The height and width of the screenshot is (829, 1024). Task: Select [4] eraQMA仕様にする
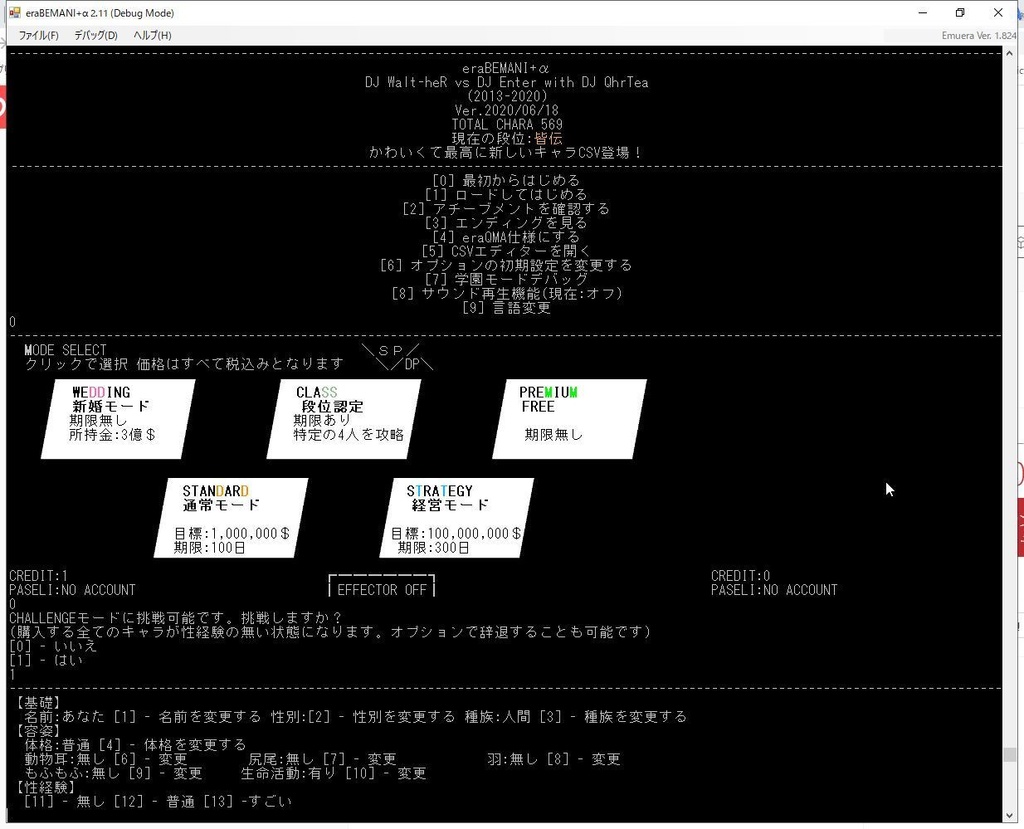(506, 237)
